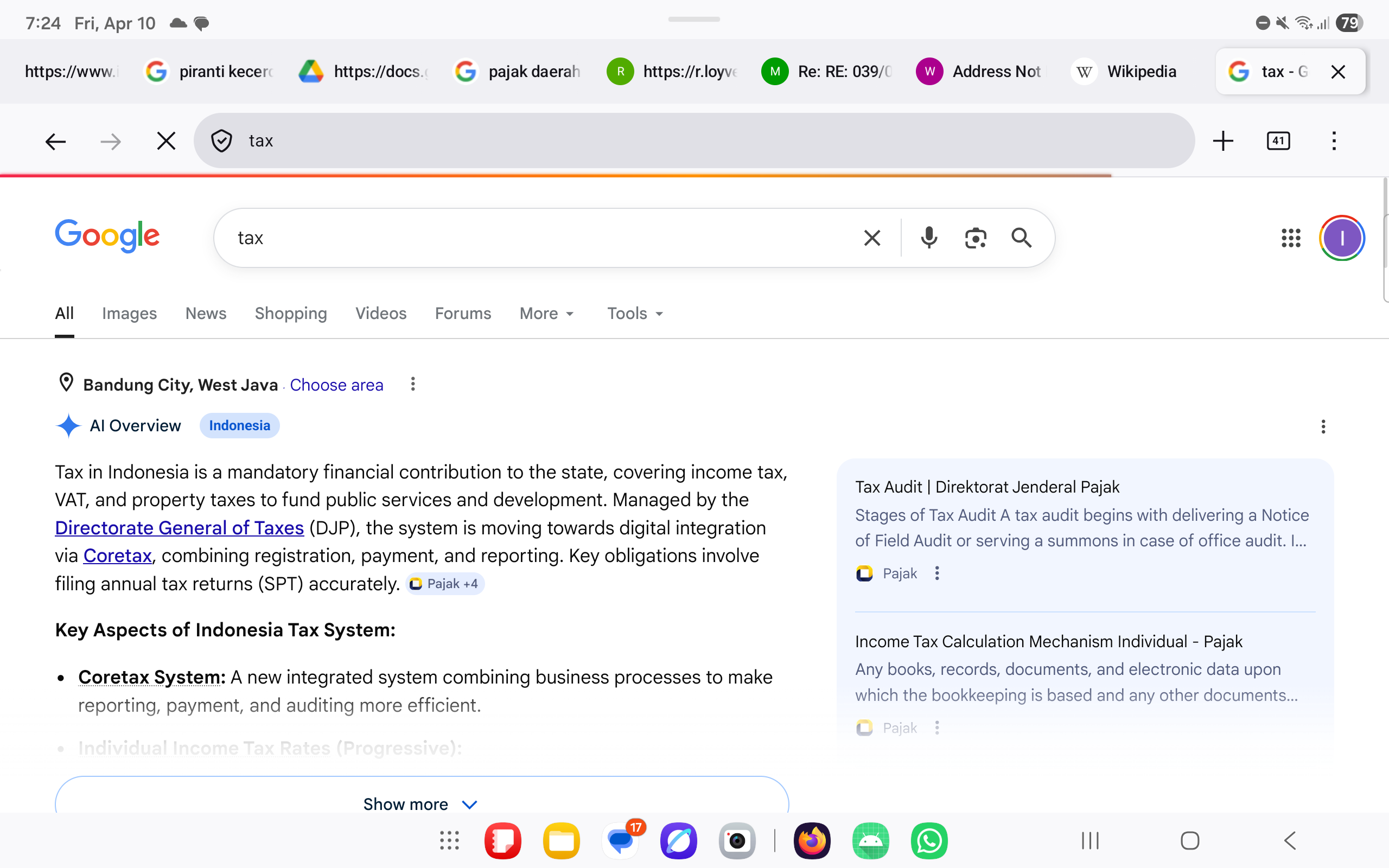Open the Wikipedia browser tab
Viewport: 1389px width, 868px height.
pos(1124,71)
